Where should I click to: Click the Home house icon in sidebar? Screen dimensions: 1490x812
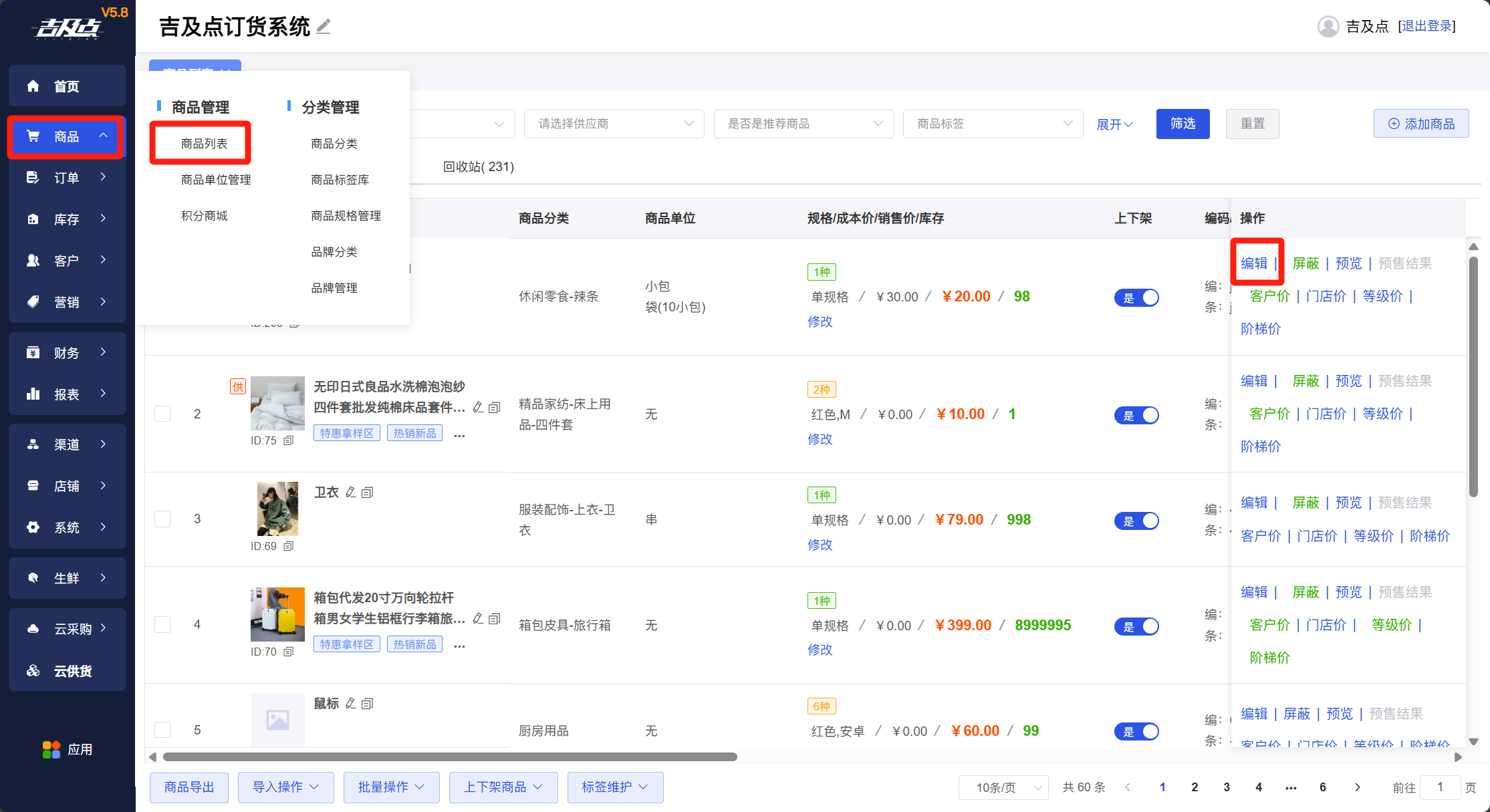click(x=33, y=86)
